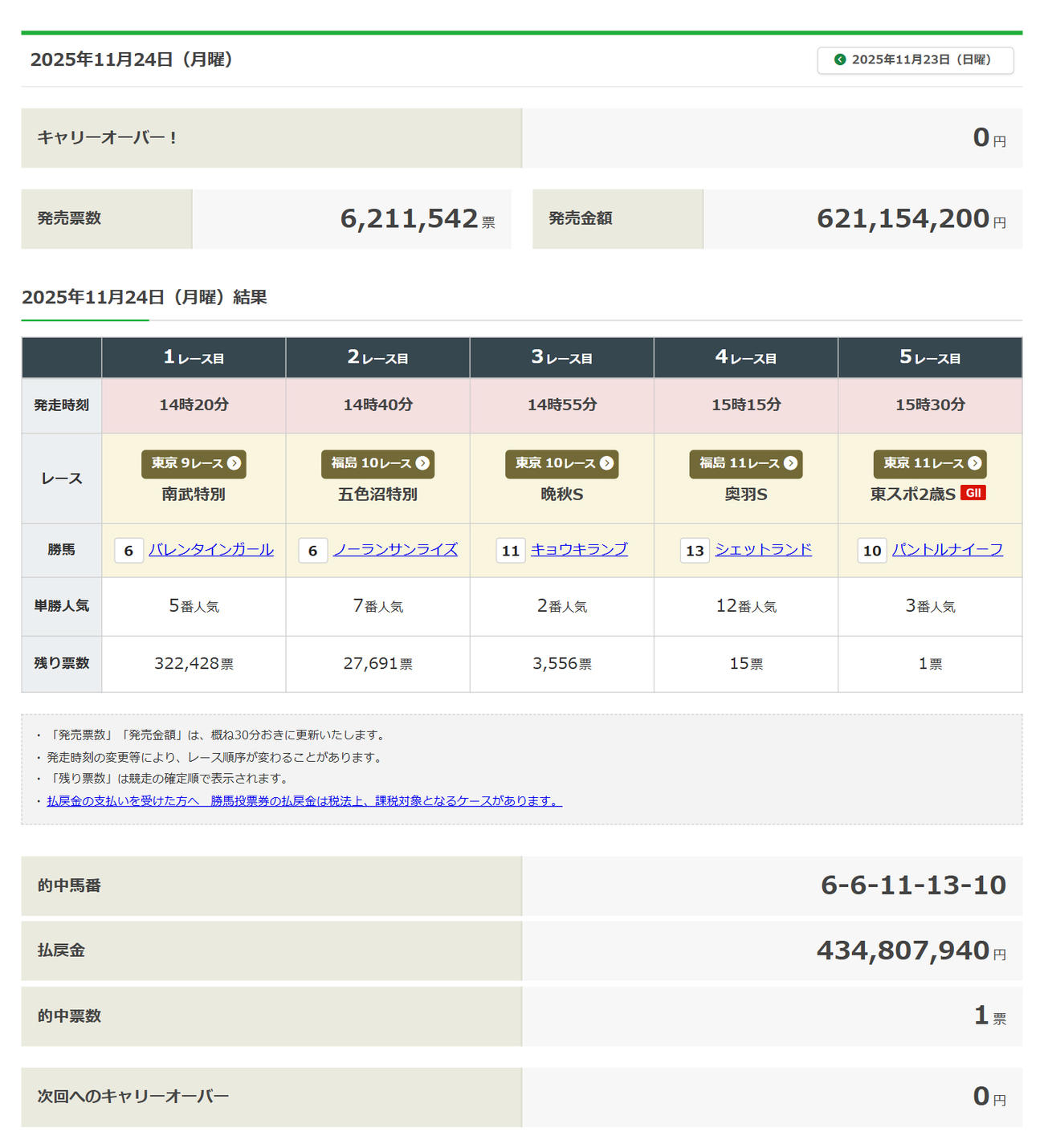1044x1148 pixels.
Task: Click the 2025年11月24日（月曜）結果 heading
Action: (x=145, y=298)
